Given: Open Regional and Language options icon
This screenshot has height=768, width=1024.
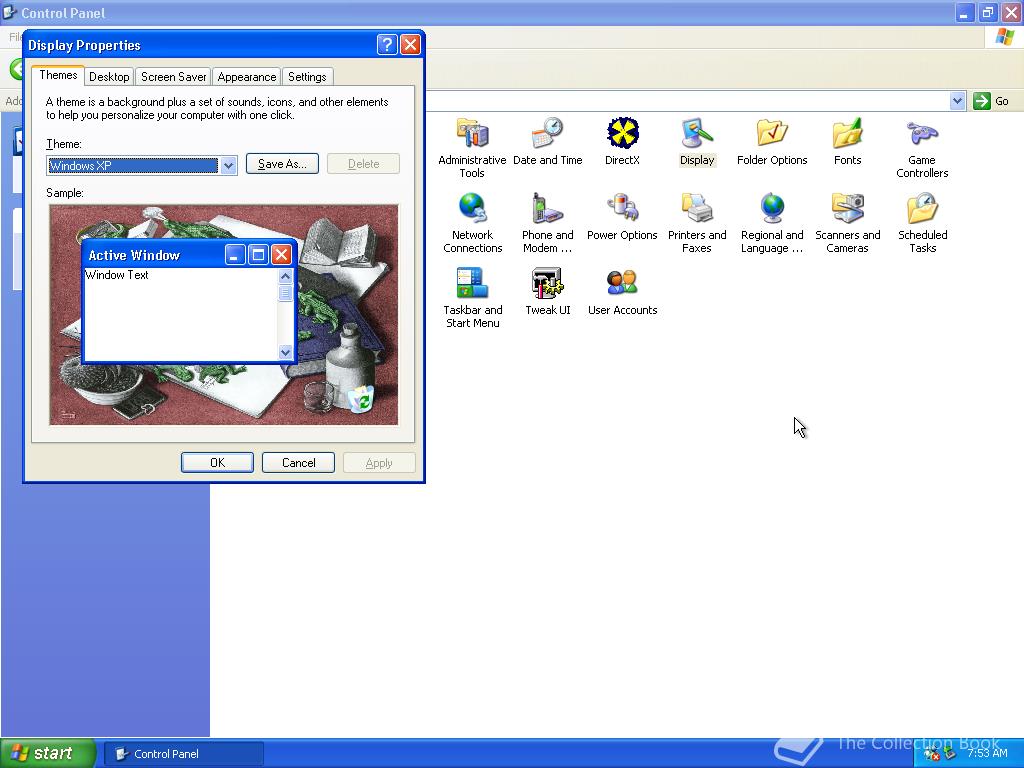Looking at the screenshot, I should [x=772, y=223].
